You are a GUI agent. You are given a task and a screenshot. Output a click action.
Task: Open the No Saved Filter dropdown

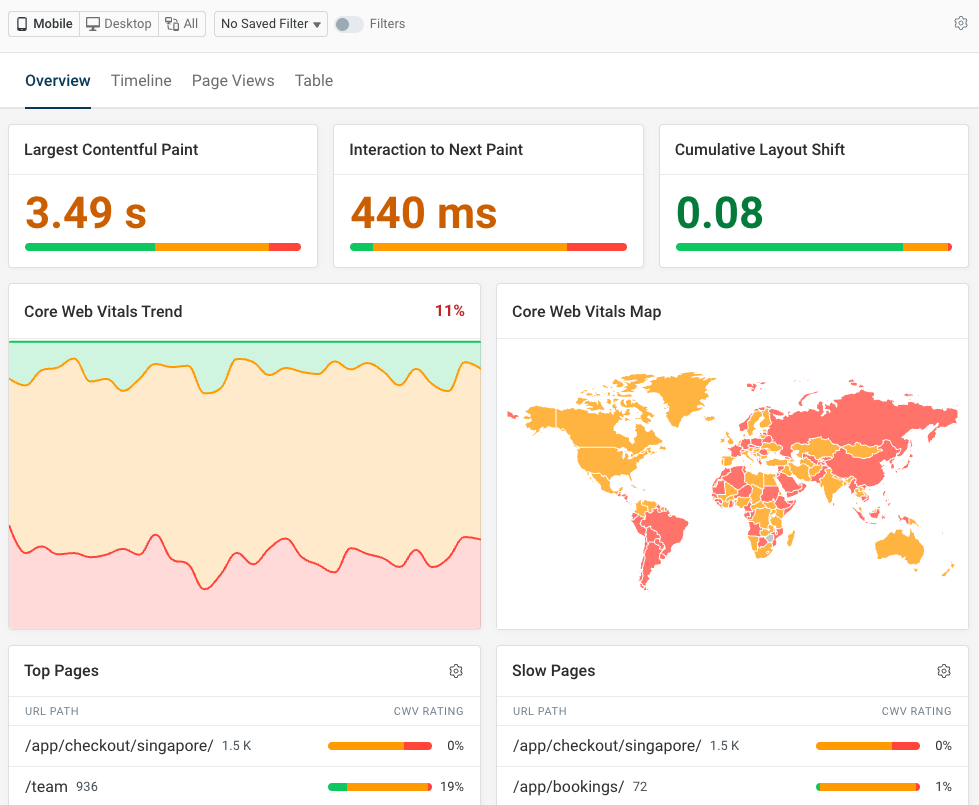tap(270, 23)
